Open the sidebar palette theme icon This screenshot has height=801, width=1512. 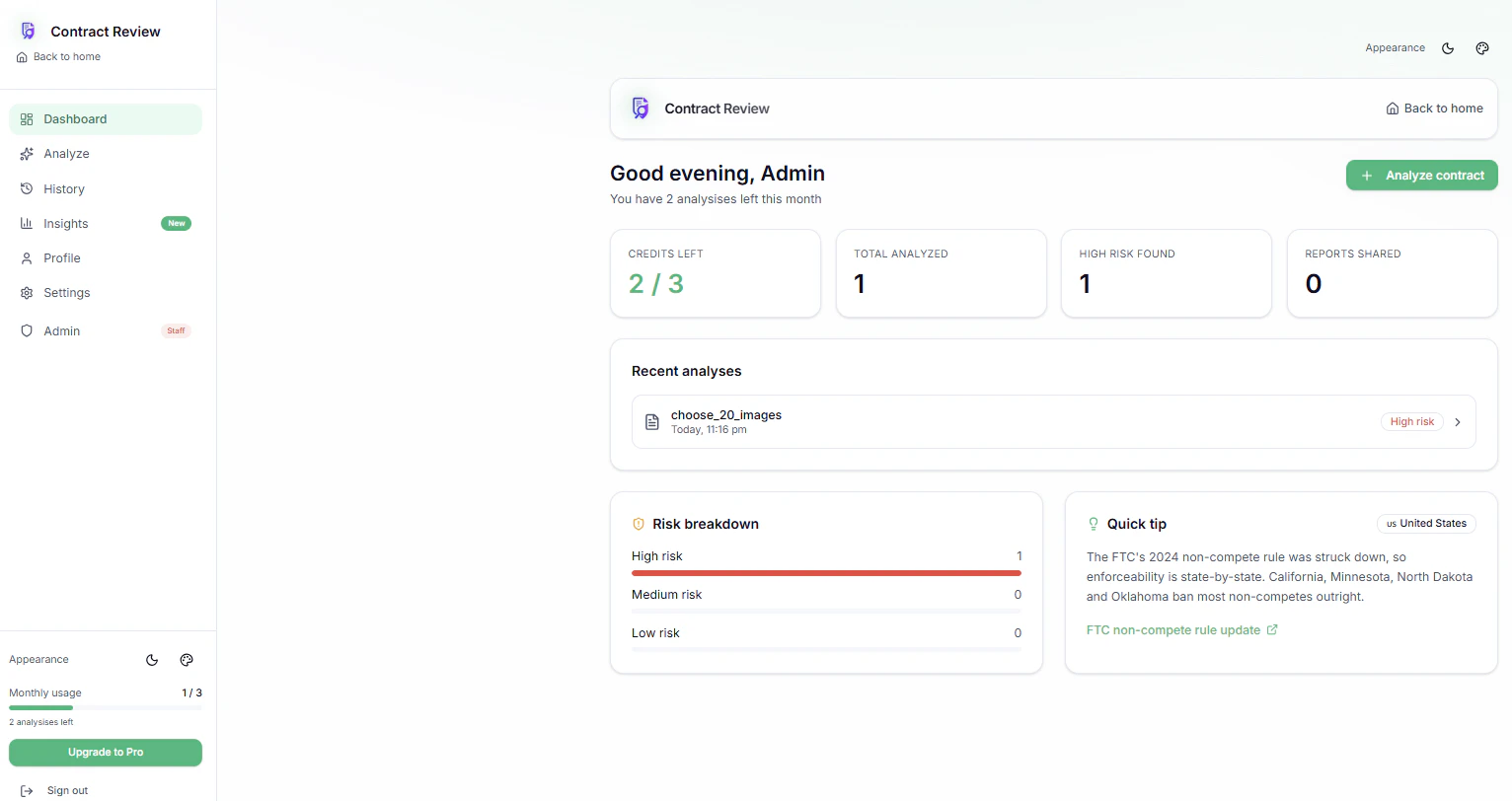(x=187, y=660)
